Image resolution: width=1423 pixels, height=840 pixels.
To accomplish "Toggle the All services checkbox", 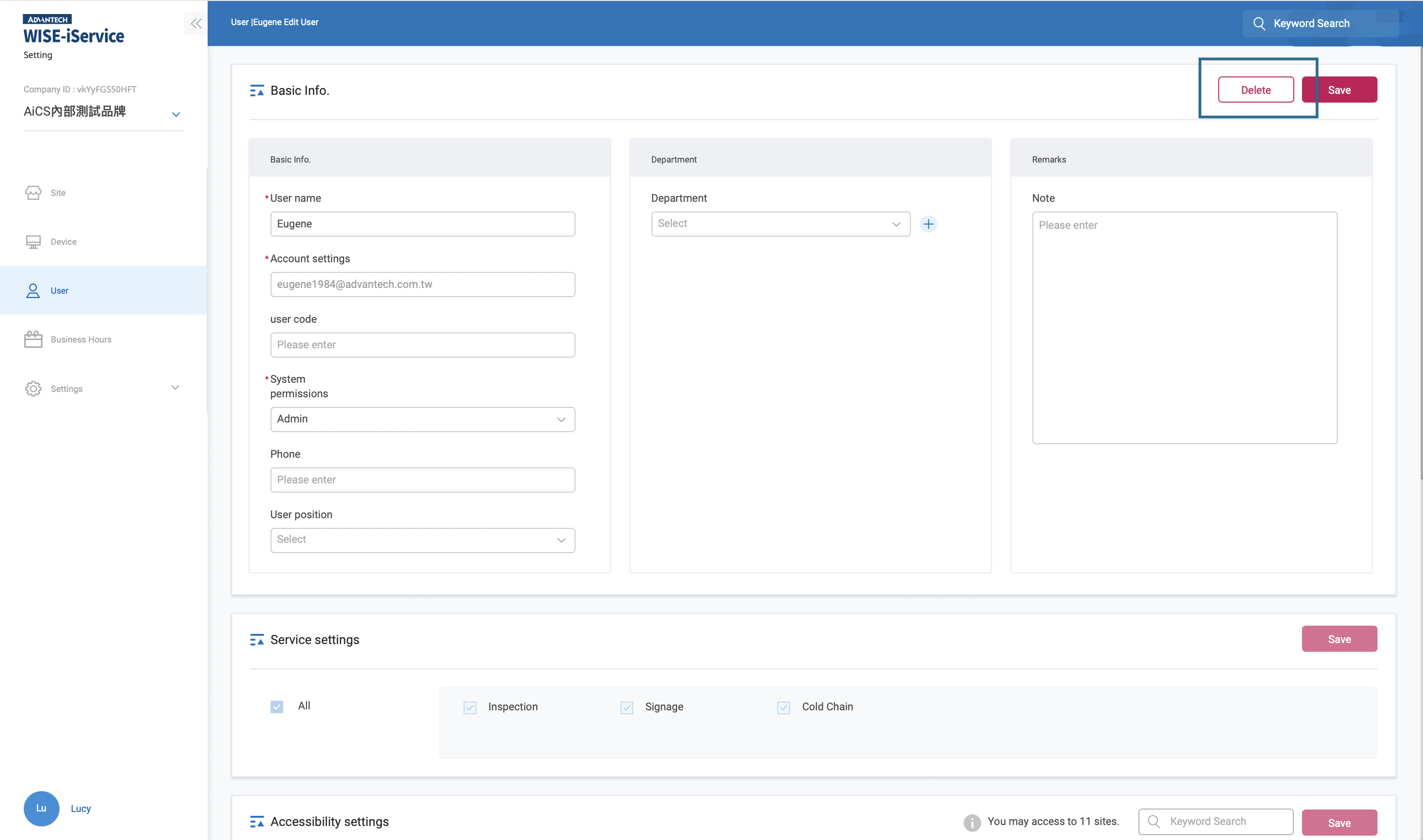I will (277, 706).
